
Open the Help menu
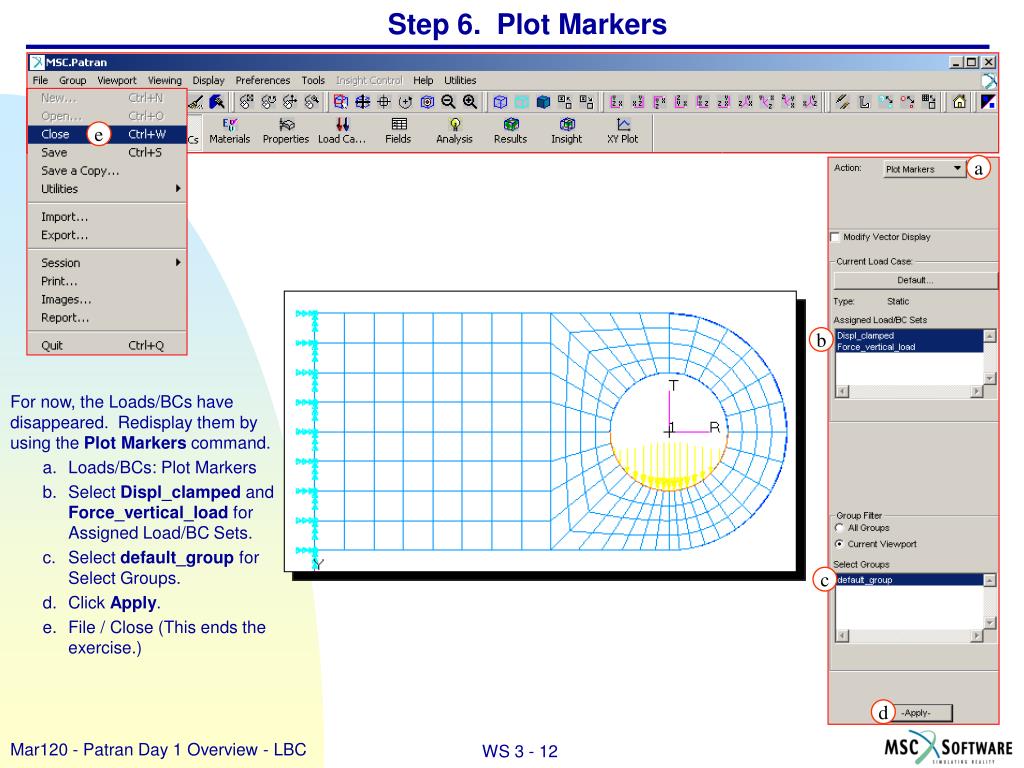423,80
